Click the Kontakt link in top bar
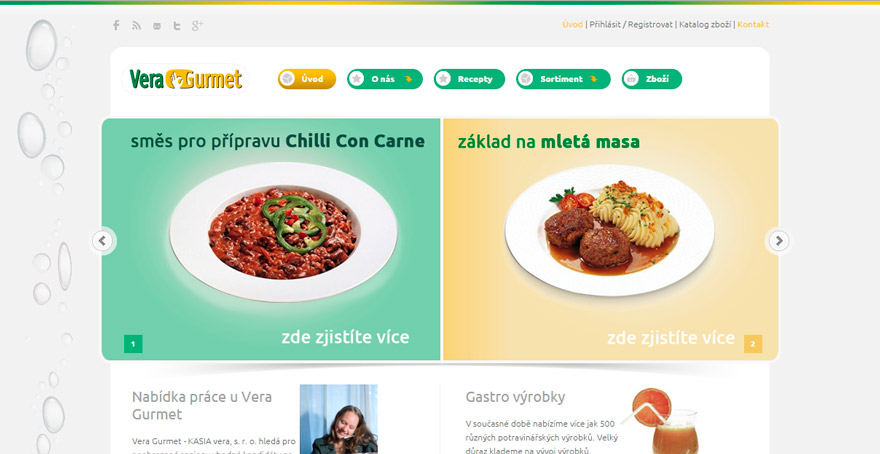Viewport: 880px width, 454px height. (x=753, y=25)
